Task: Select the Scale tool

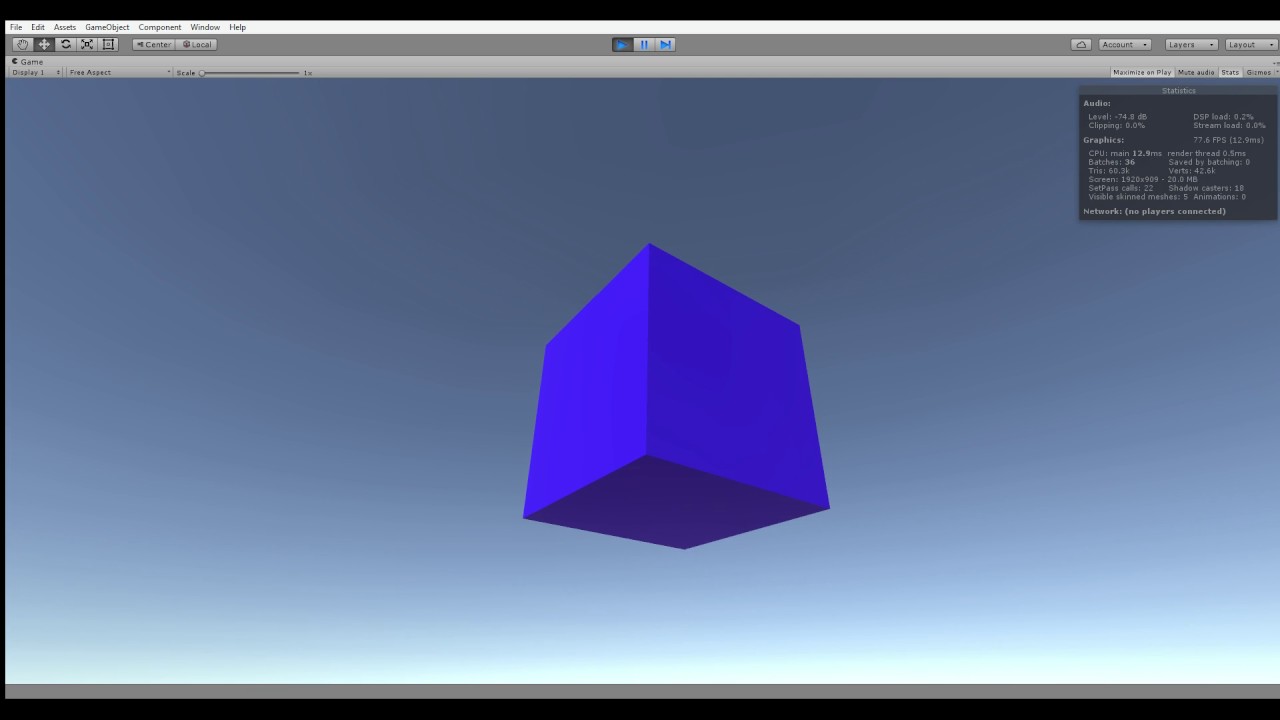Action: tap(87, 44)
